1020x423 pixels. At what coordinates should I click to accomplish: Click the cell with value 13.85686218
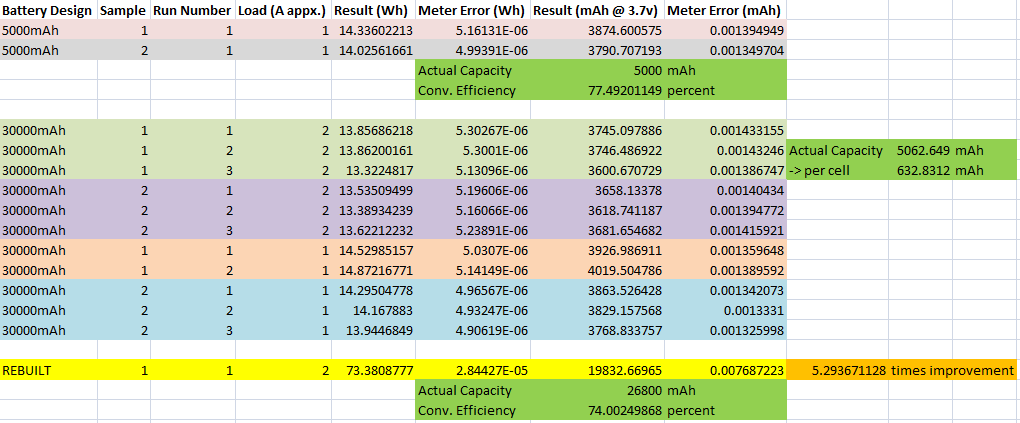(x=373, y=130)
